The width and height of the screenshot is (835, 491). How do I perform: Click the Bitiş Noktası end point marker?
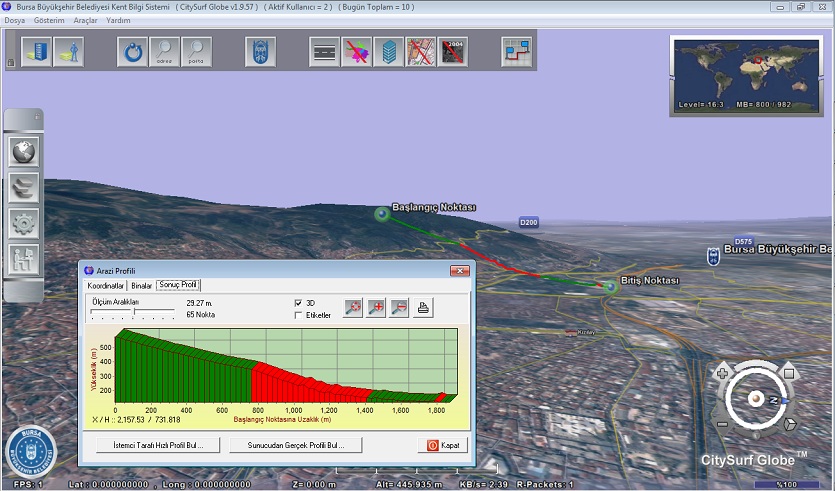(611, 287)
